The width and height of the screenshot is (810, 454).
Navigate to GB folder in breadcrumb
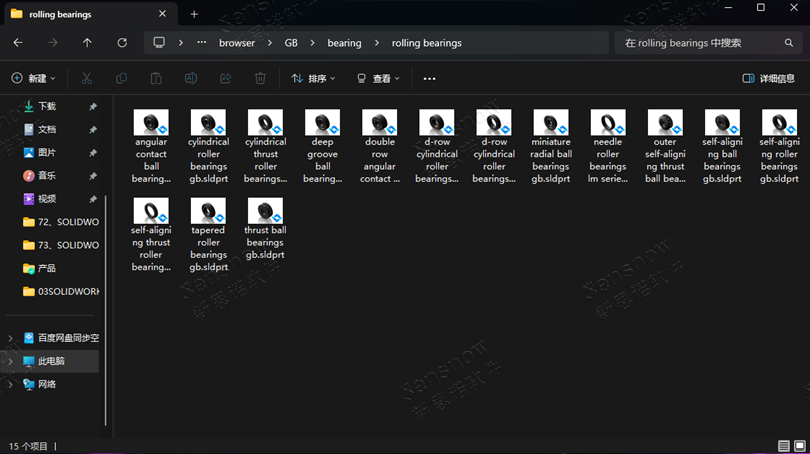coord(291,43)
